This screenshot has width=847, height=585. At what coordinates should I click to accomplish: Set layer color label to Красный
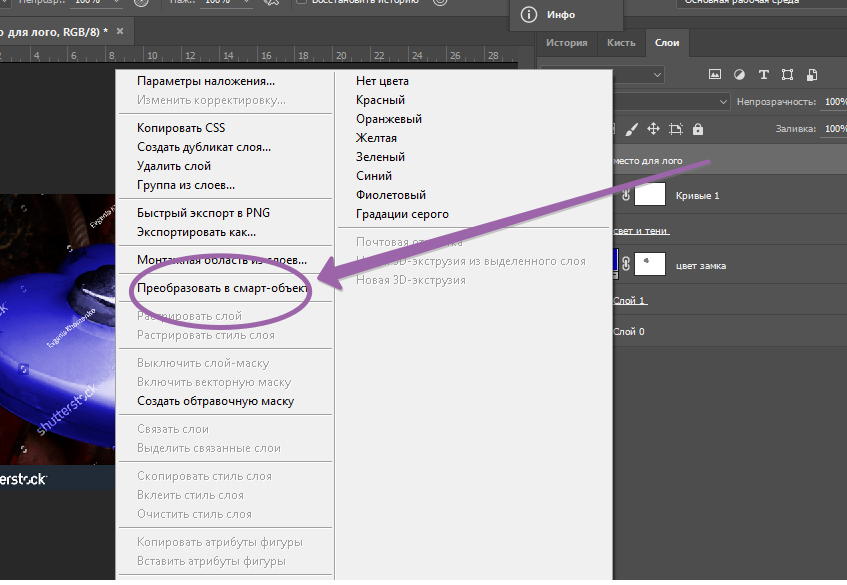pyautogui.click(x=380, y=100)
